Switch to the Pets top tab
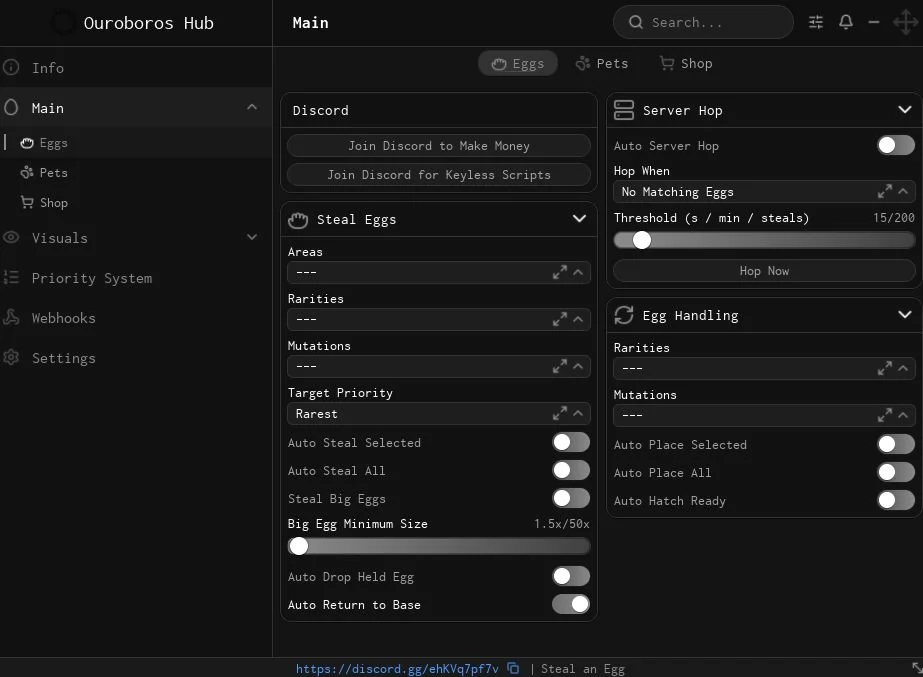 602,64
